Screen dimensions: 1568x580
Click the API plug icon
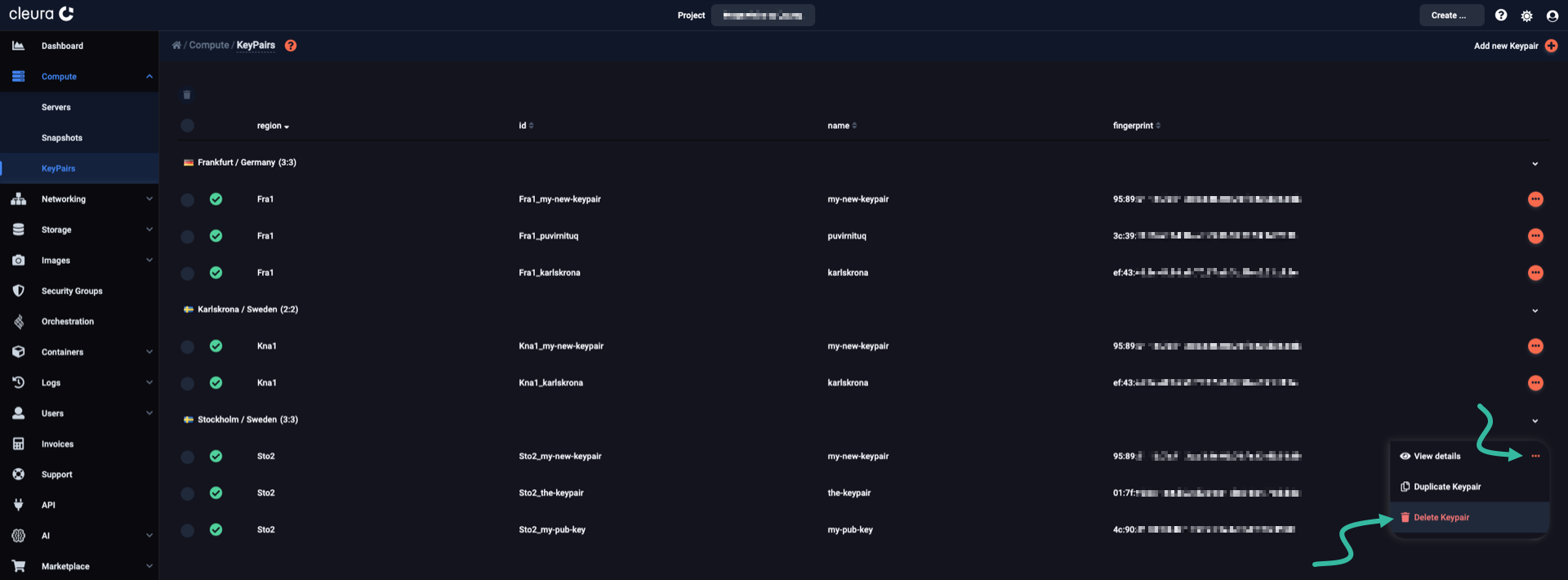click(x=18, y=505)
